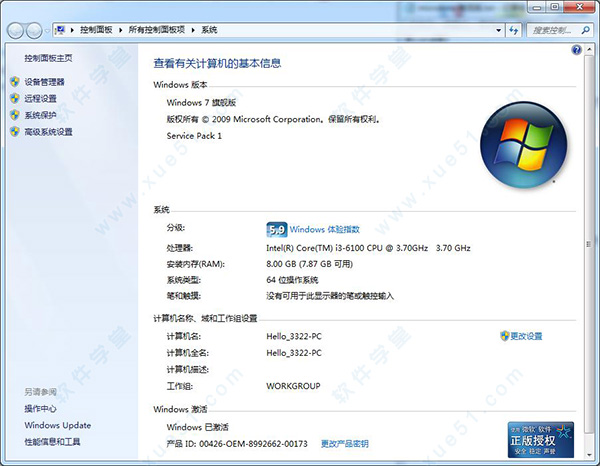Click the 64 位操作系统 value
Image resolution: width=600 pixels, height=466 pixels.
click(x=292, y=280)
